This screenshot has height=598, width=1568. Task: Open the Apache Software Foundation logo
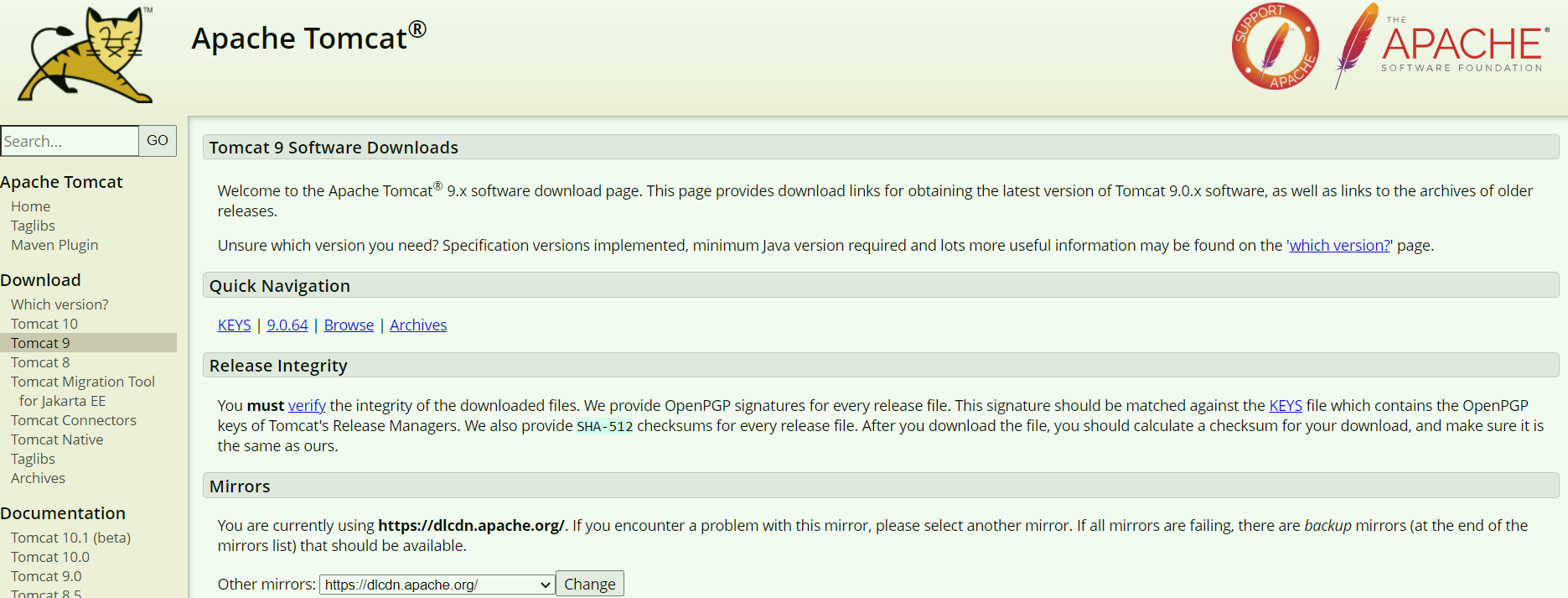click(x=1441, y=46)
